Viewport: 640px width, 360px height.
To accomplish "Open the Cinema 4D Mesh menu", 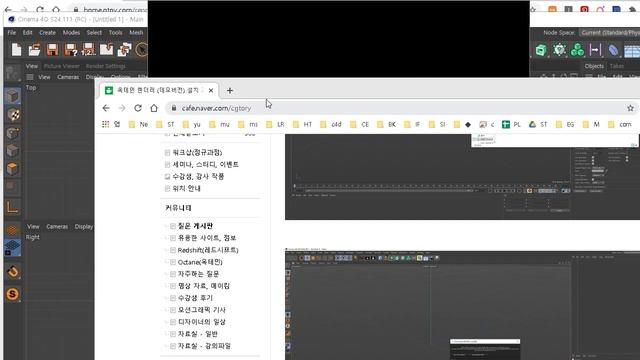I will click(x=136, y=33).
